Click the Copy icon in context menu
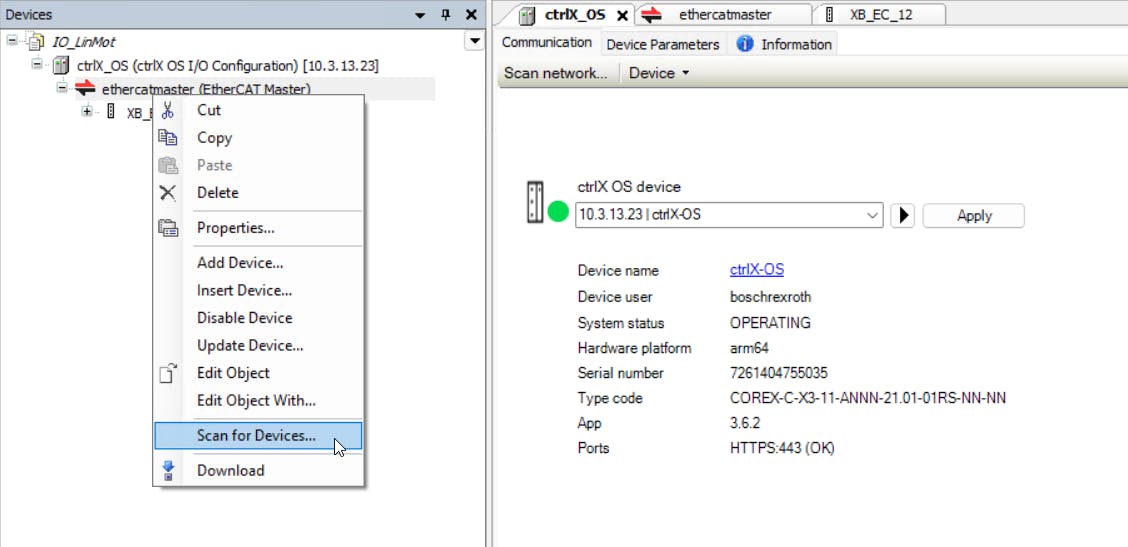The image size is (1128, 547). click(168, 138)
